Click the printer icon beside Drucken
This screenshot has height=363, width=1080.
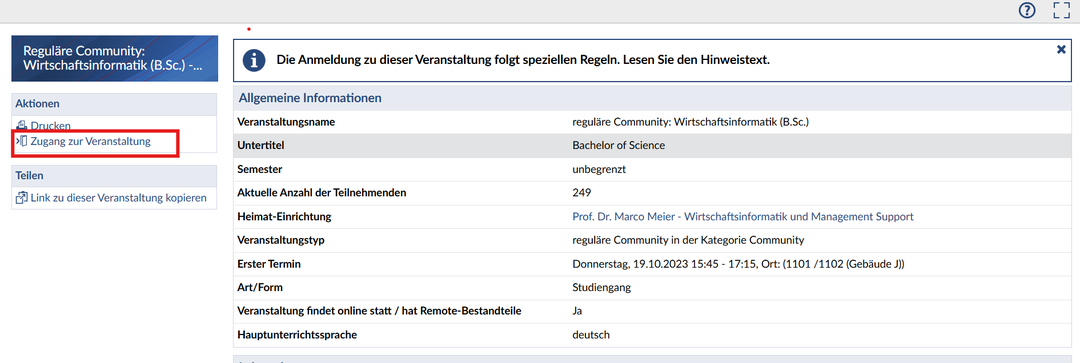point(21,125)
